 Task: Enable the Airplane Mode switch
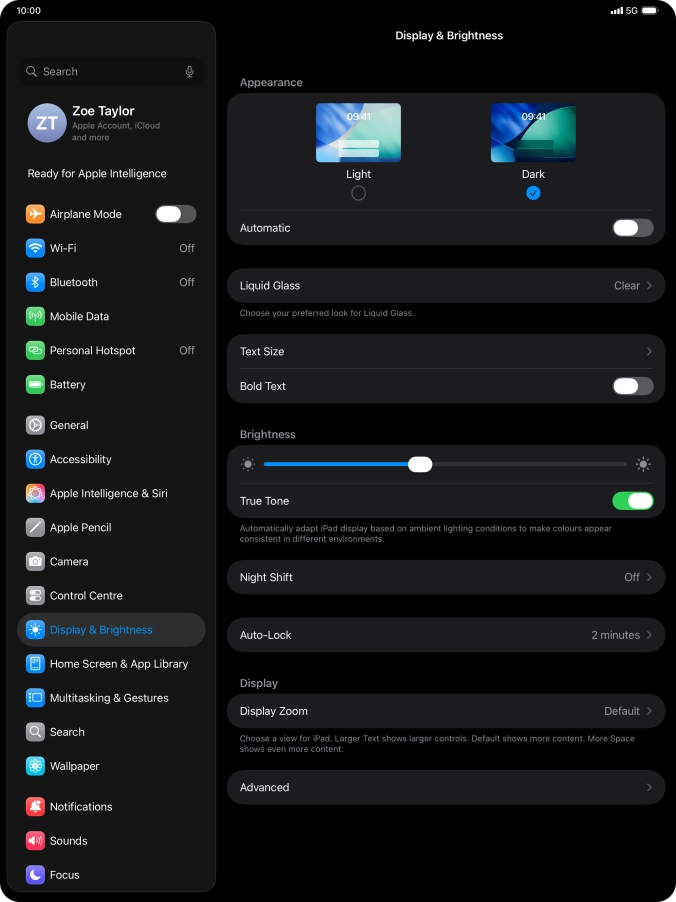pyautogui.click(x=176, y=214)
